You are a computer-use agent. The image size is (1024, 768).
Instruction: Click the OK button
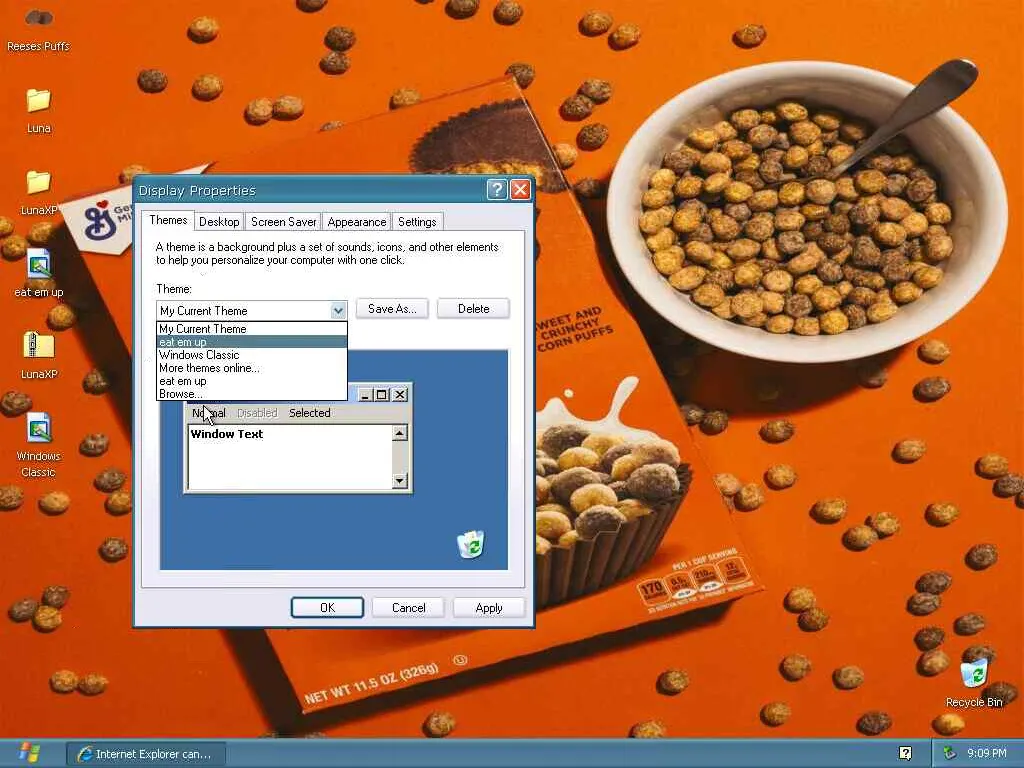click(x=327, y=607)
